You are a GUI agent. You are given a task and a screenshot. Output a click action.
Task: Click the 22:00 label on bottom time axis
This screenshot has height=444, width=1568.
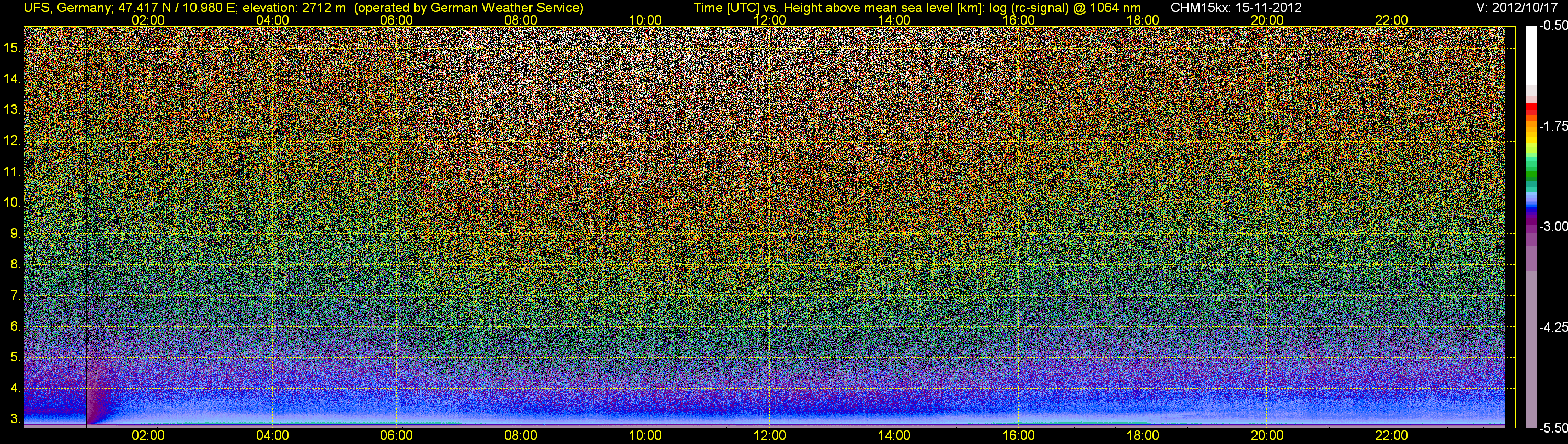pos(1391,436)
